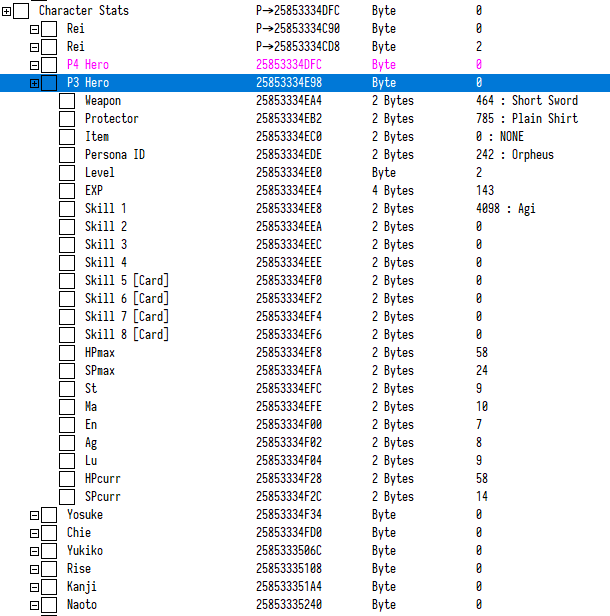The image size is (610, 616).
Task: Collapse the Chie entry expander
Action: pyautogui.click(x=35, y=534)
